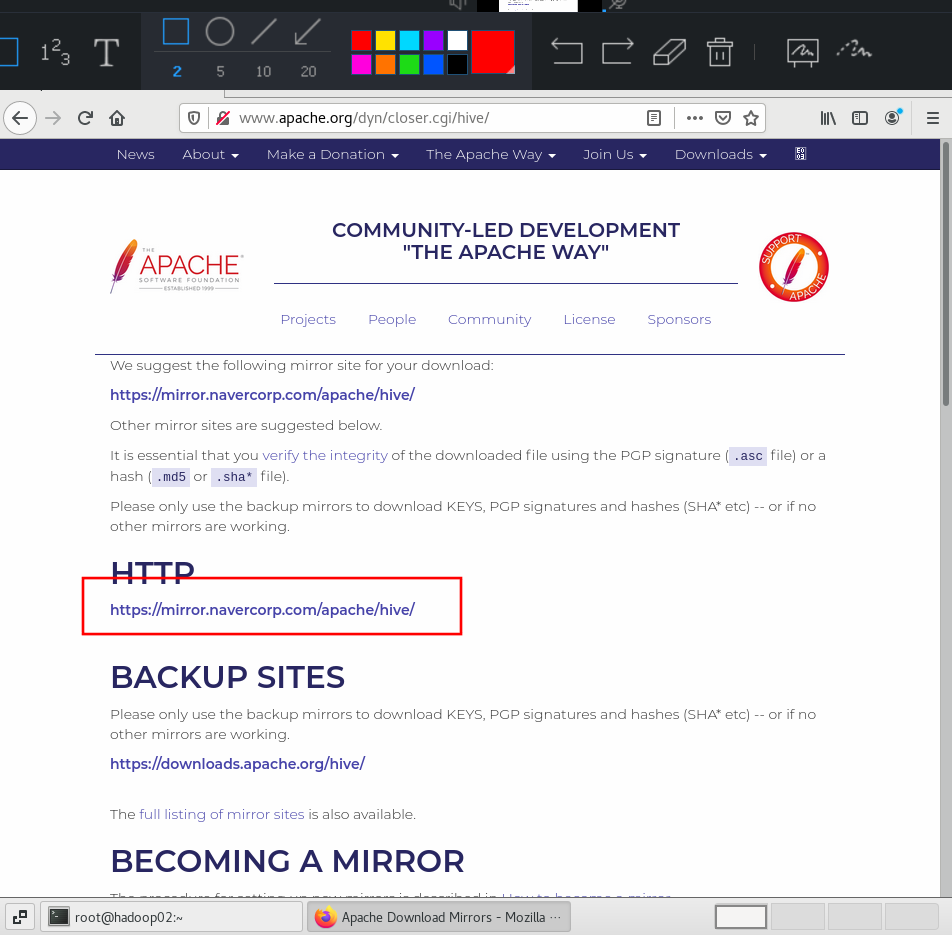
Task: Click the Apache Software Foundation logo
Action: (176, 266)
